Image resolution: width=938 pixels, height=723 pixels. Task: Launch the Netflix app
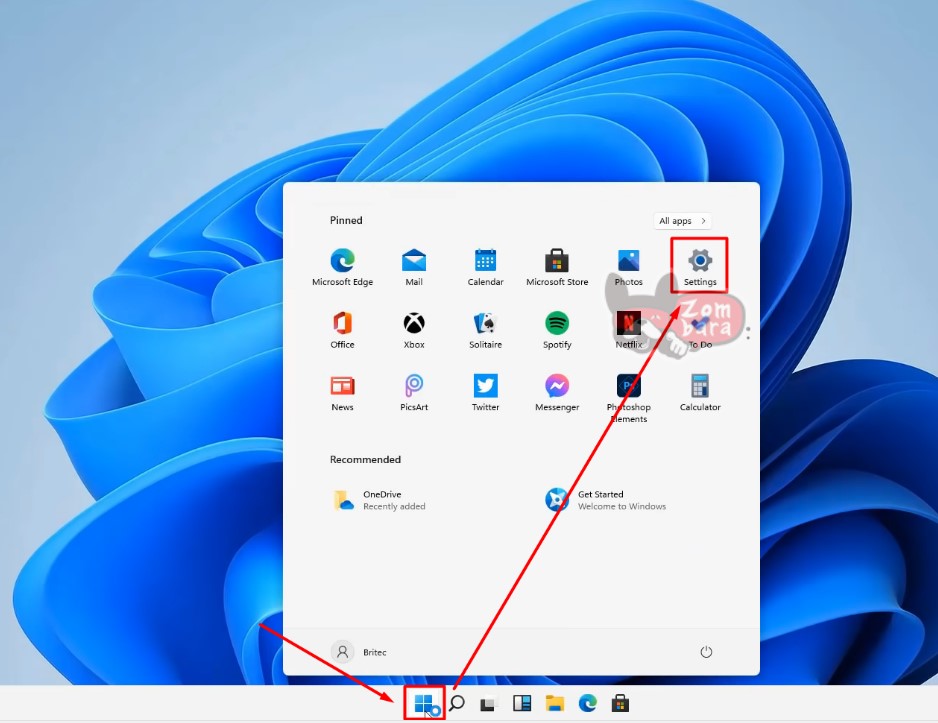tap(628, 330)
